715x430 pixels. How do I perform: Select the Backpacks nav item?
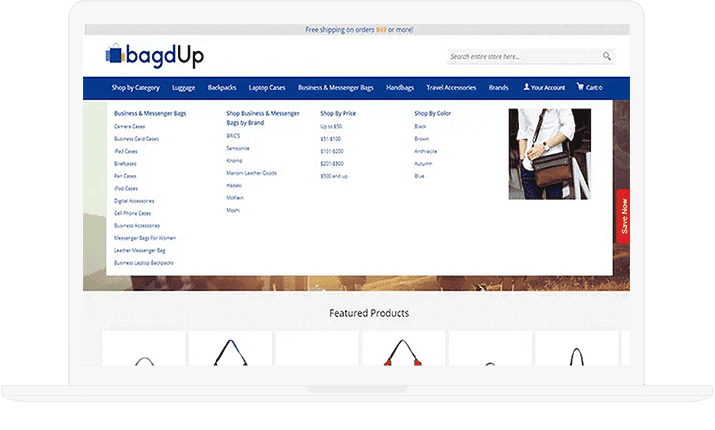point(222,88)
